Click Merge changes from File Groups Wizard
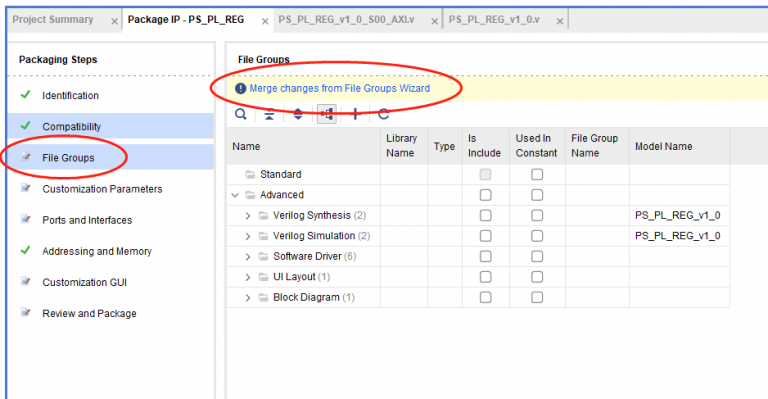 [340, 89]
